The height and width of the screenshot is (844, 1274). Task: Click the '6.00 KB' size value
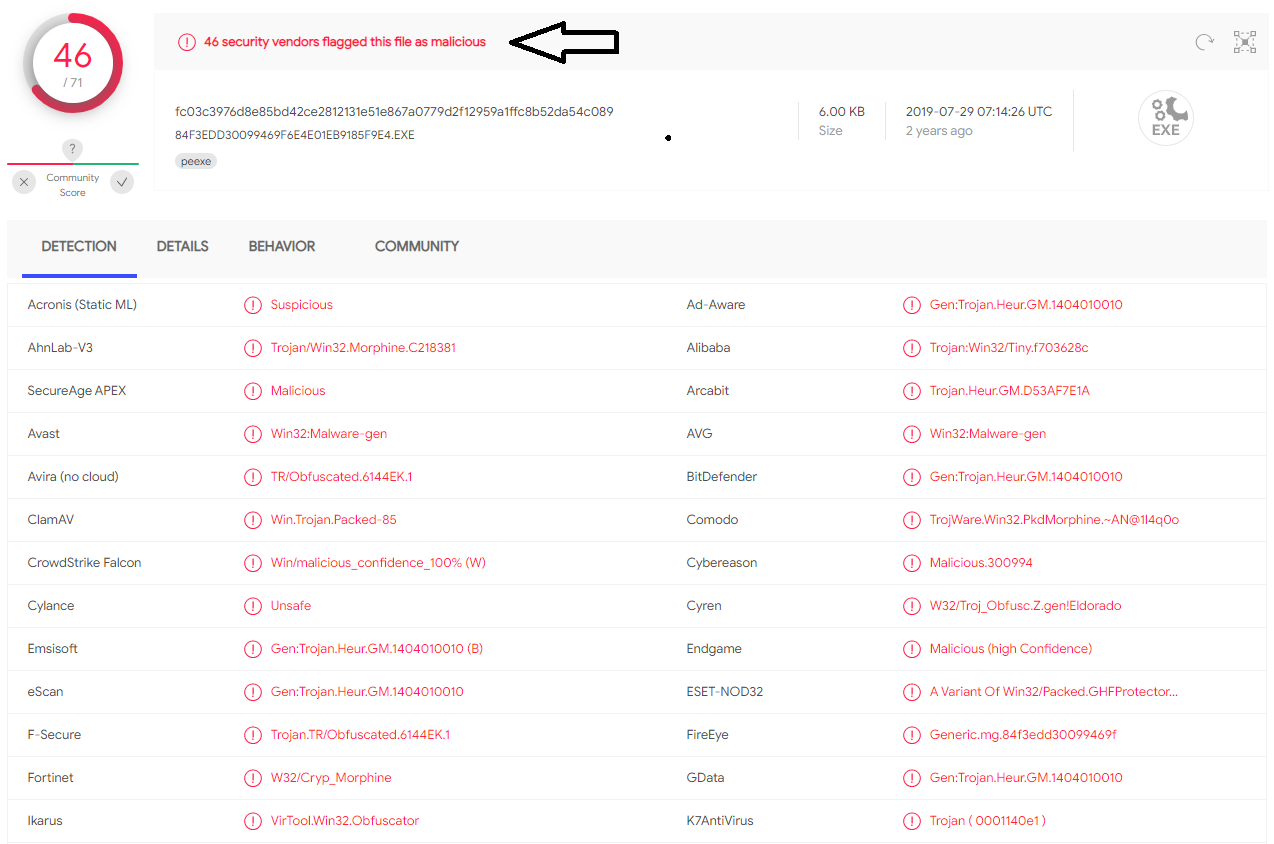[842, 112]
